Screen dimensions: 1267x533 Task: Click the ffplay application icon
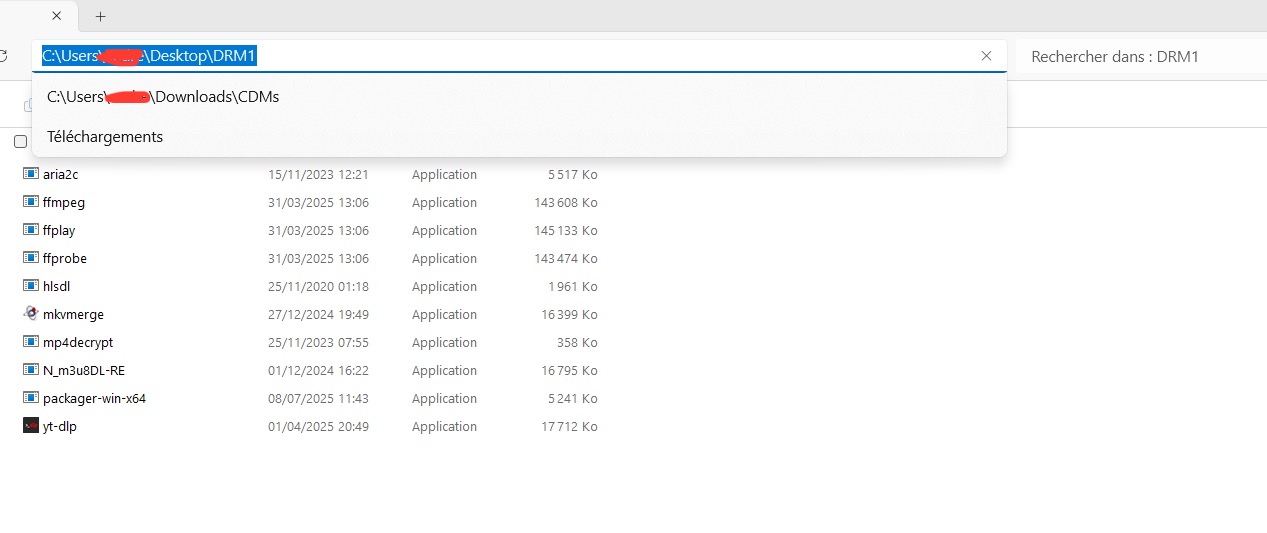coord(30,230)
